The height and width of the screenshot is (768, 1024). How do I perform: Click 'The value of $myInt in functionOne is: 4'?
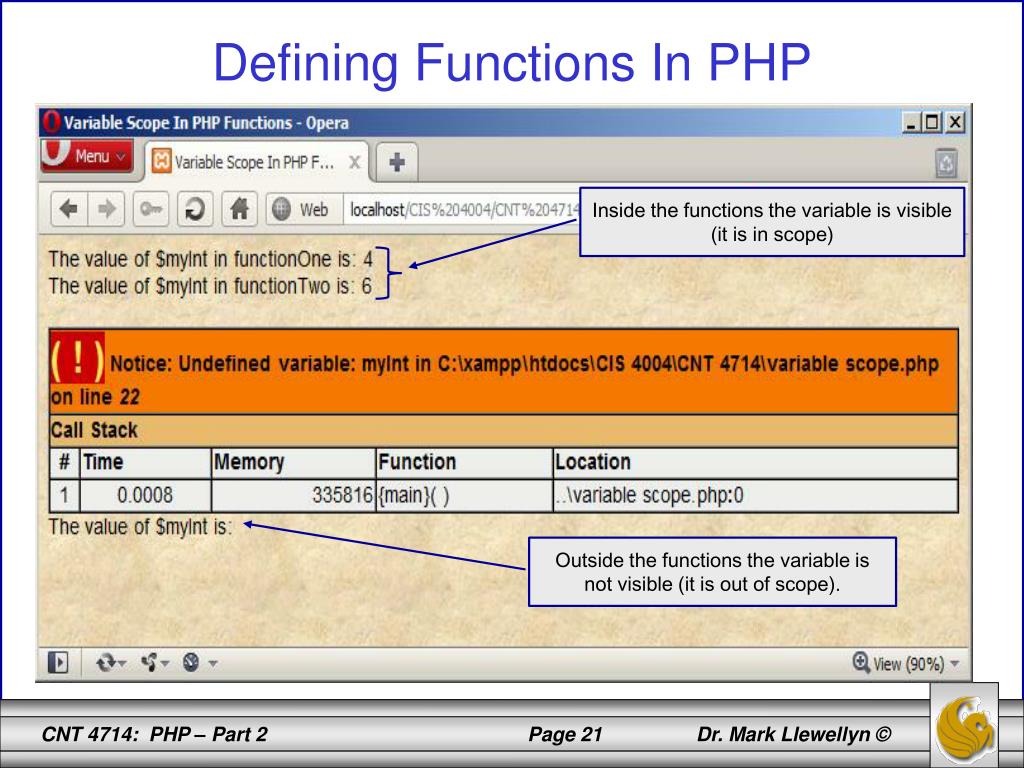(x=210, y=259)
